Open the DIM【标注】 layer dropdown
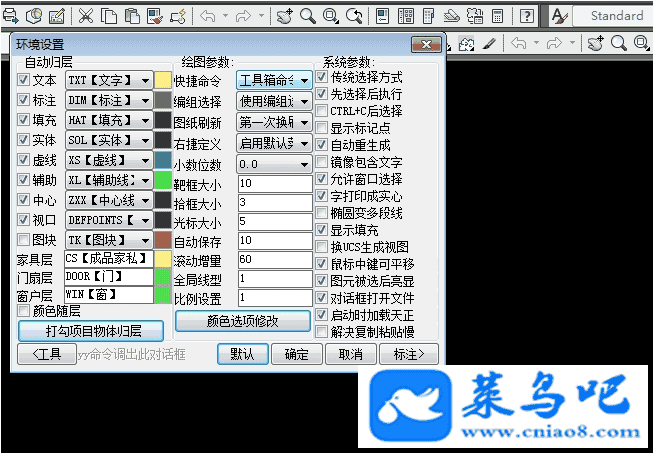The image size is (653, 453). coord(109,100)
